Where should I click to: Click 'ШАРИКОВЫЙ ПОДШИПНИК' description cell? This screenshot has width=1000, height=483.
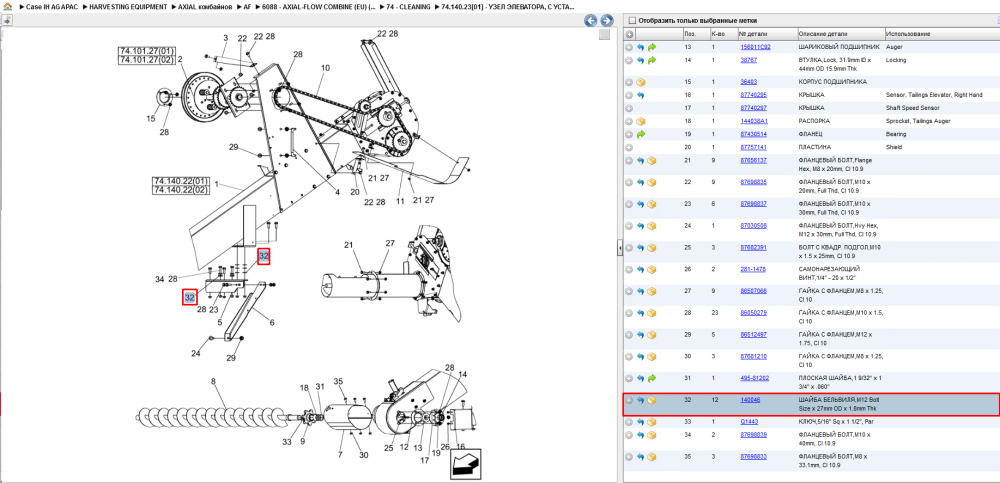coord(839,47)
